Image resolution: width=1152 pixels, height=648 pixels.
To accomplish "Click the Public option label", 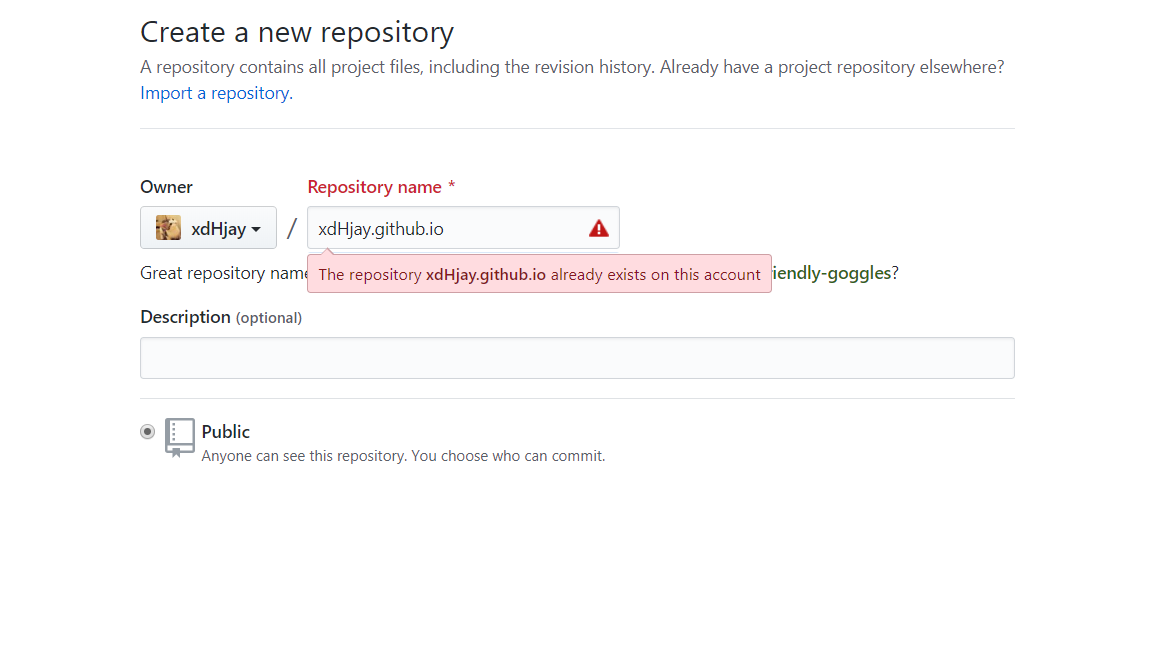I will click(226, 432).
